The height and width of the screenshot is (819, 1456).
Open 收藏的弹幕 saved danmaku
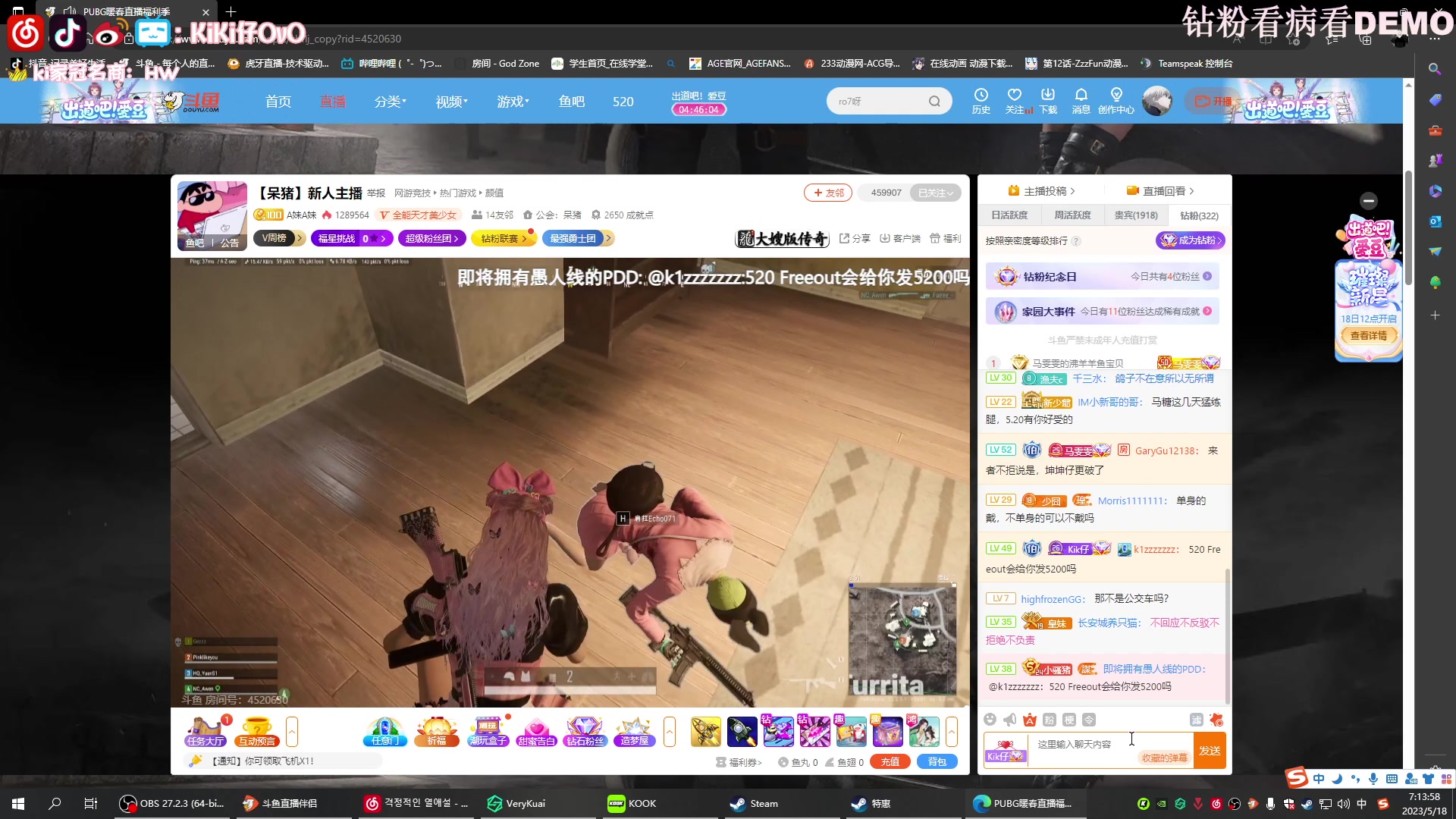pos(1164,758)
